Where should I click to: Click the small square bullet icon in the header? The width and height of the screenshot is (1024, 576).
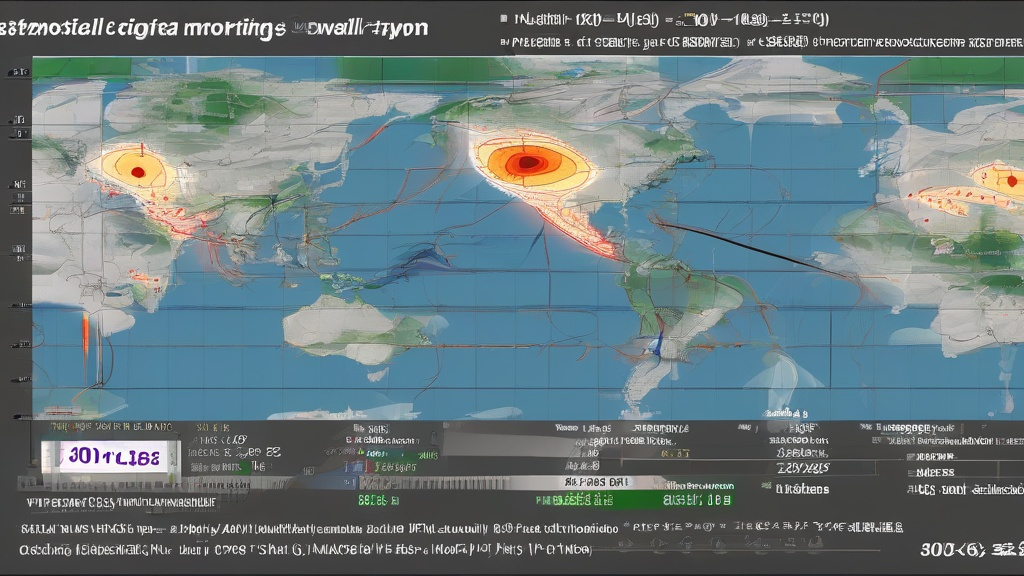click(x=504, y=18)
